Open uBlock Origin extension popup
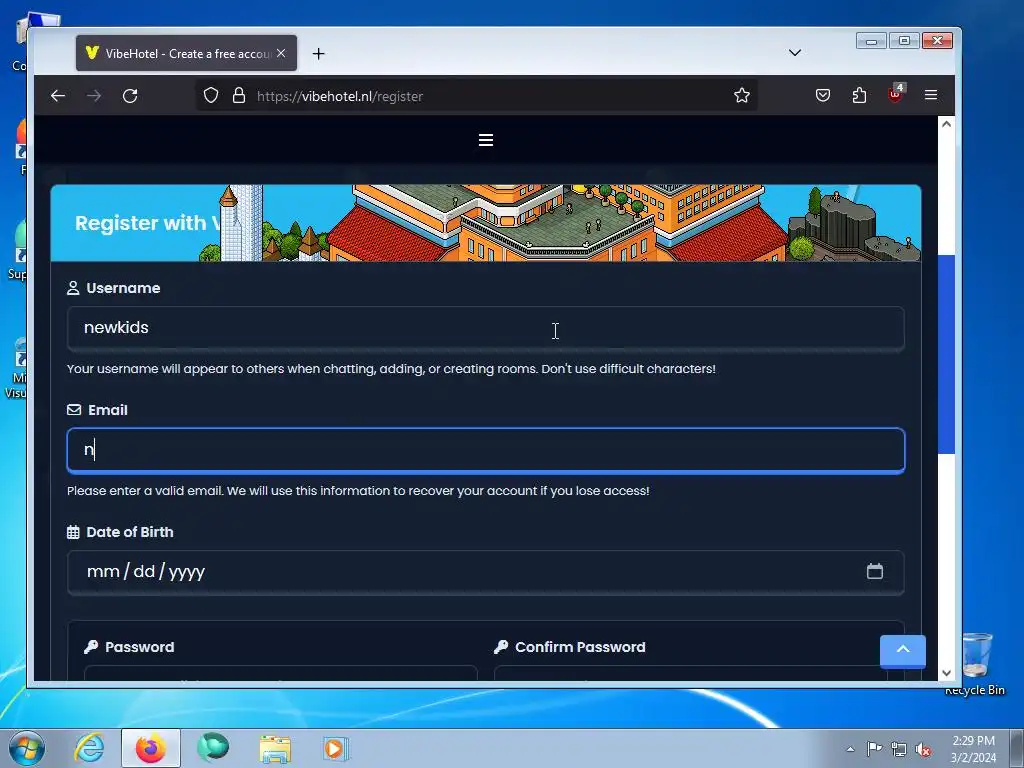This screenshot has width=1024, height=768. pos(895,94)
